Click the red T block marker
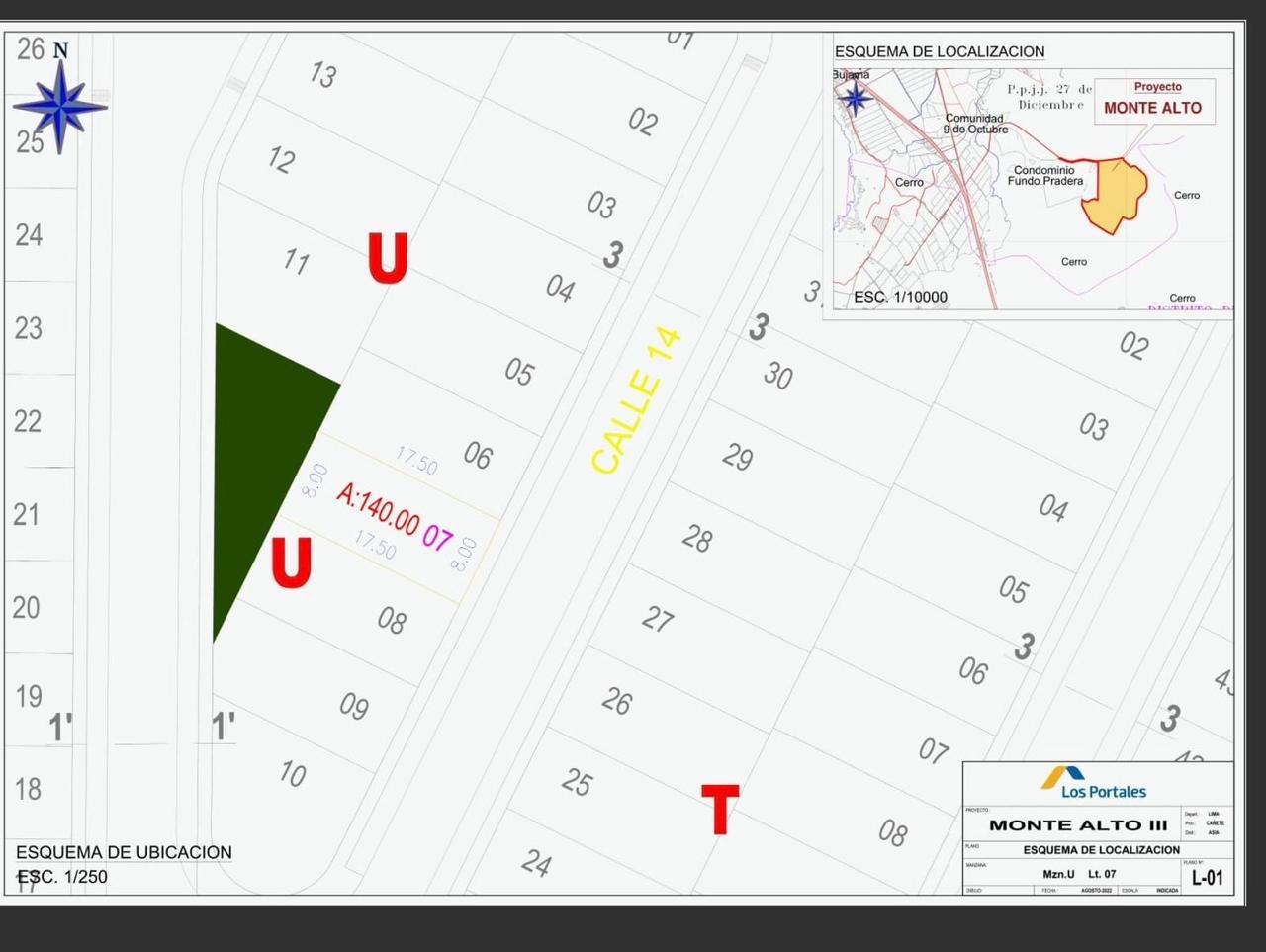The image size is (1266, 952). pyautogui.click(x=719, y=810)
